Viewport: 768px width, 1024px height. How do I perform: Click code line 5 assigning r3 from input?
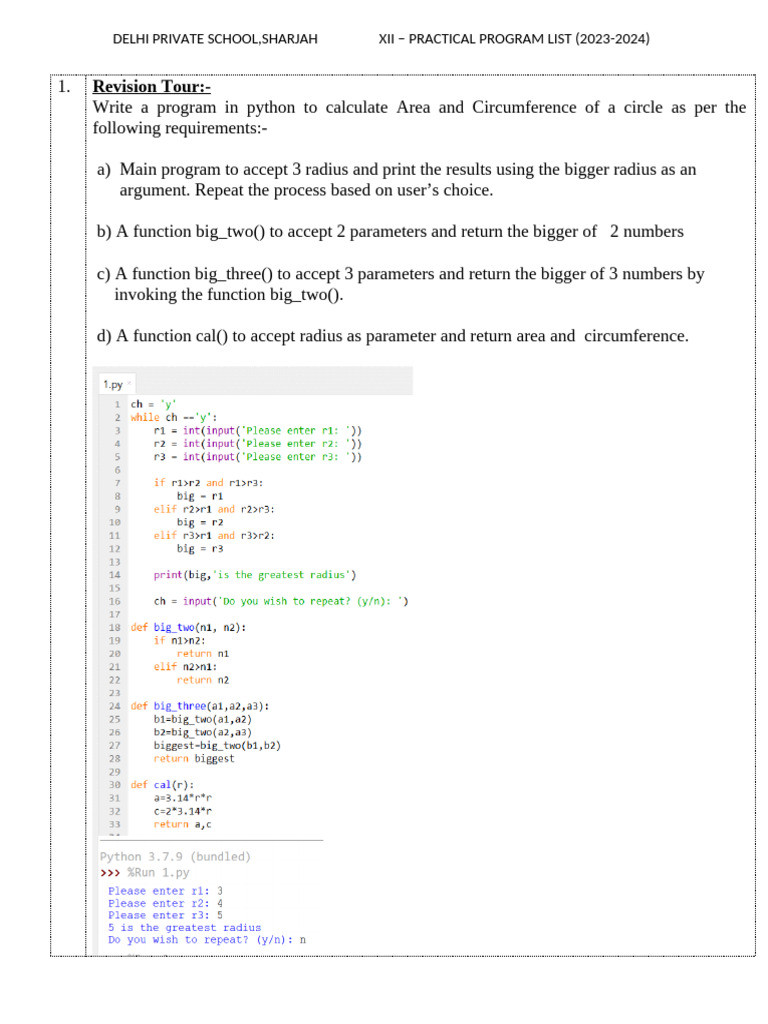tap(257, 456)
